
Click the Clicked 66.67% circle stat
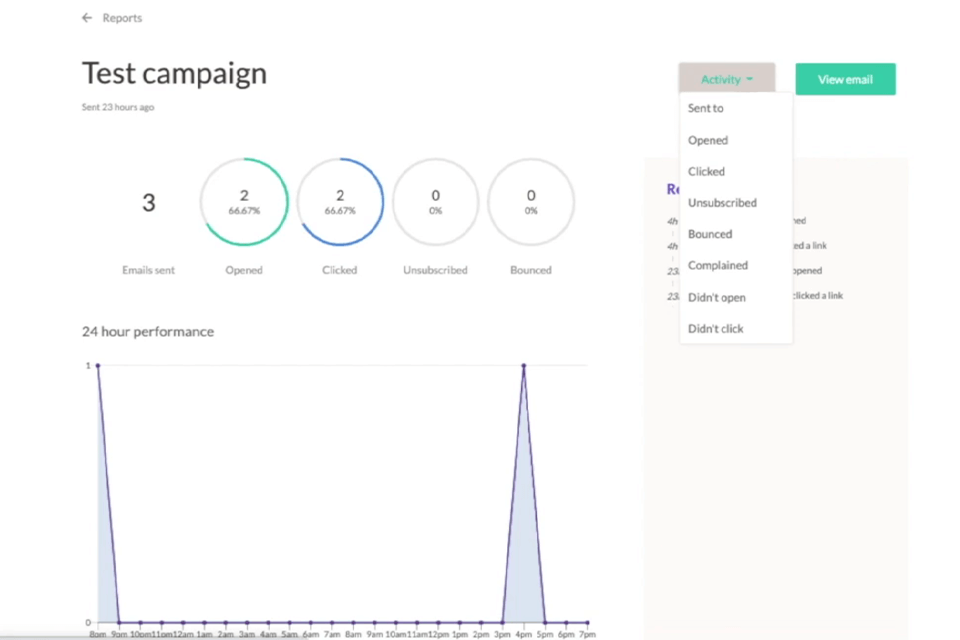coord(340,202)
